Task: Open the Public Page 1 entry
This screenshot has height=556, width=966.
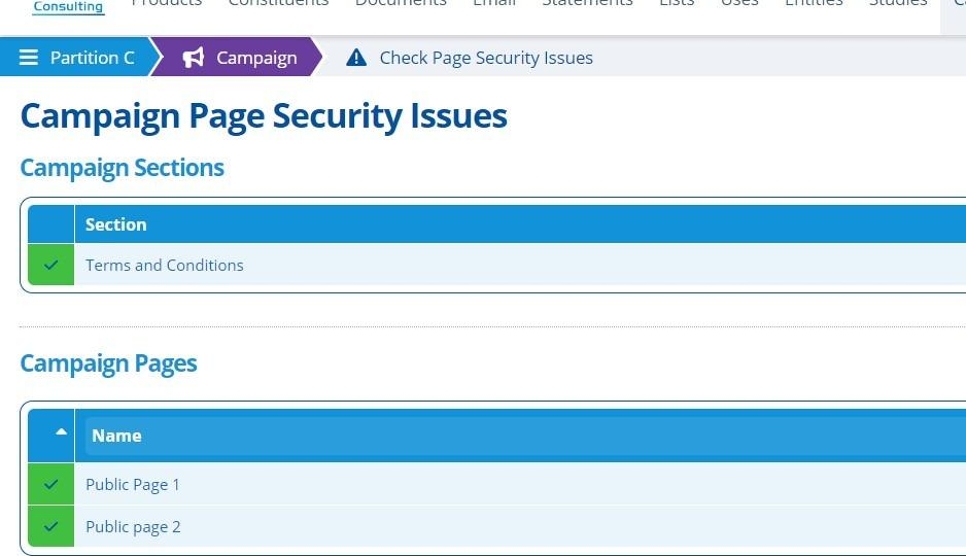Action: [133, 485]
